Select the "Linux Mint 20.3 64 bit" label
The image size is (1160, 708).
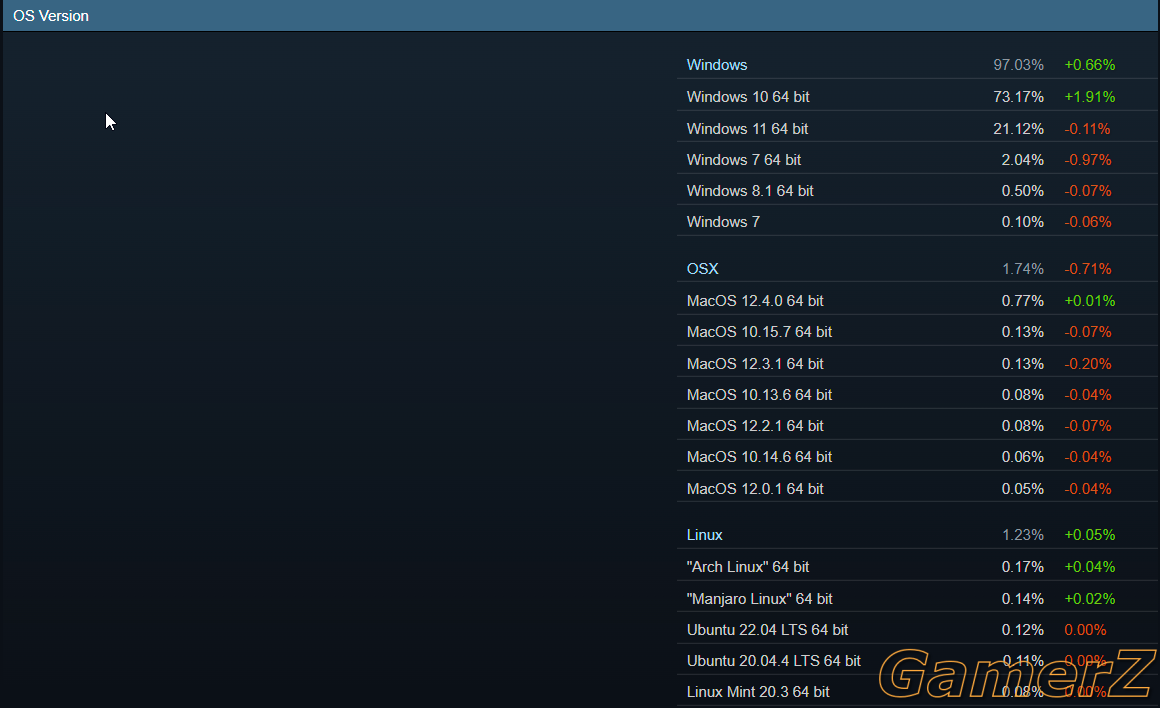tap(758, 692)
